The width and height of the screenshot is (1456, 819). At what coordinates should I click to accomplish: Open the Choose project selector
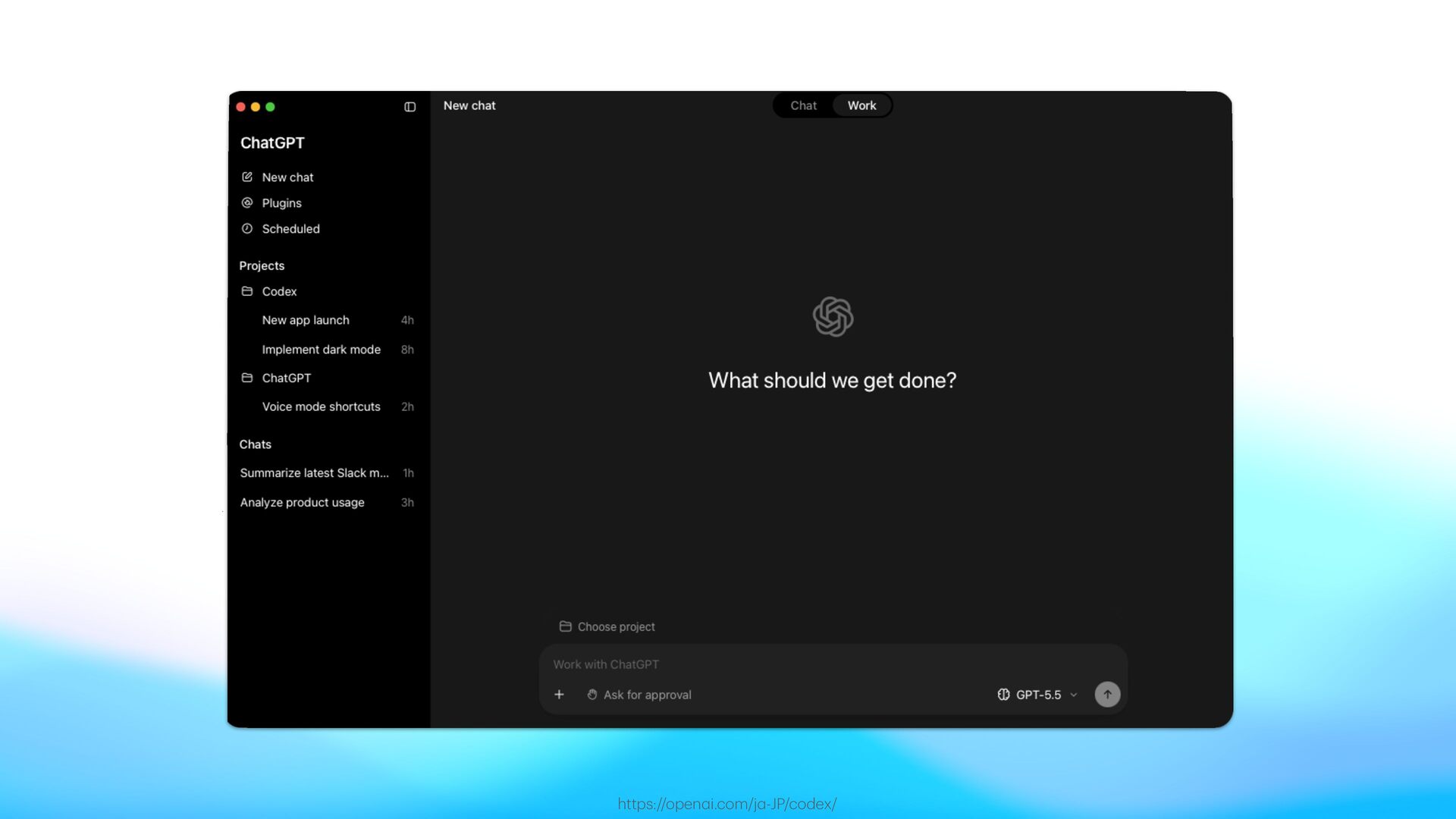coord(607,626)
